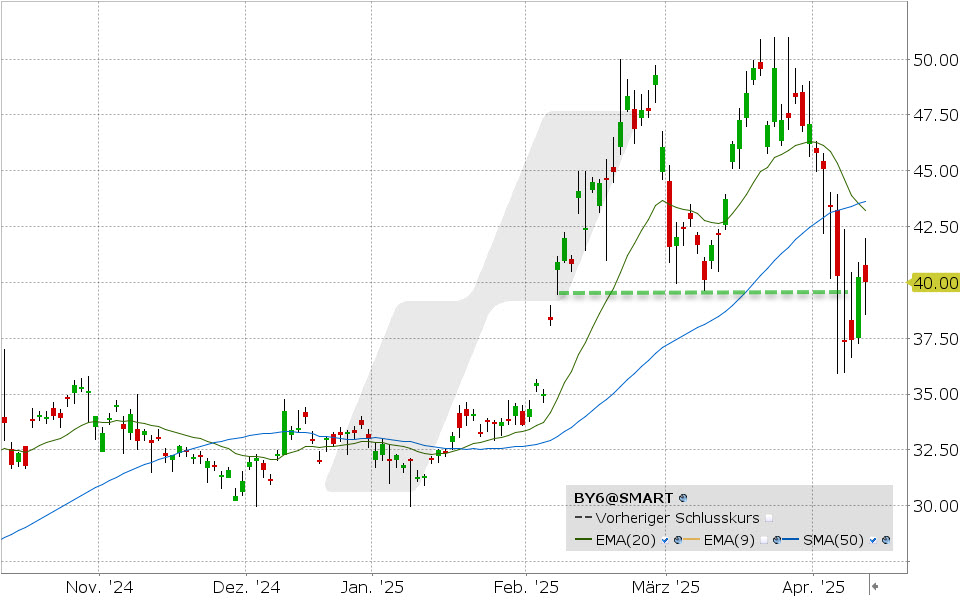Open EMA(20) indicator settings icon
This screenshot has width=960, height=600.
click(678, 540)
